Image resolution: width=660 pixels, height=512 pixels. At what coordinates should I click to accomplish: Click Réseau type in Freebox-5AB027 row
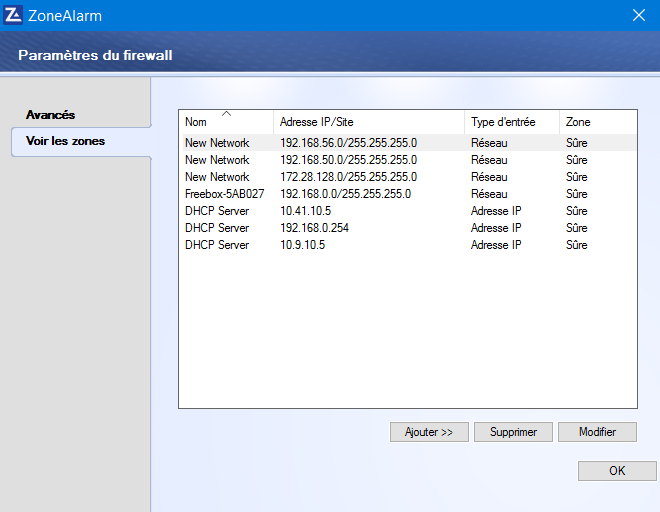coord(489,194)
